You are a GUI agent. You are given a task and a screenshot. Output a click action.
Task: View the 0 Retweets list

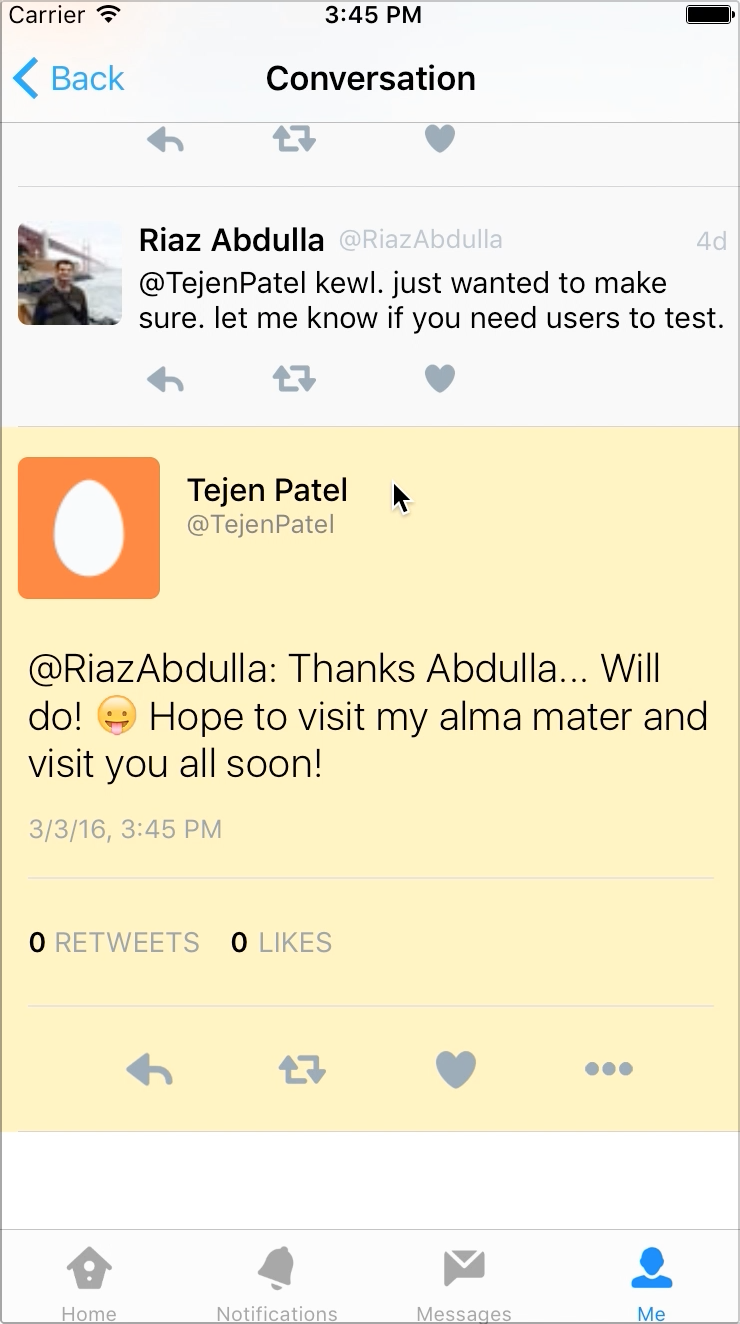[x=114, y=942]
